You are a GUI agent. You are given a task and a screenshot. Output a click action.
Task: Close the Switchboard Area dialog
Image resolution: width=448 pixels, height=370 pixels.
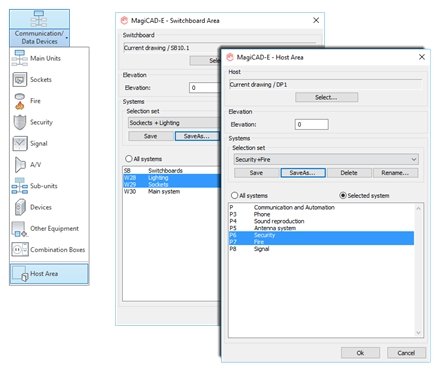(x=316, y=20)
